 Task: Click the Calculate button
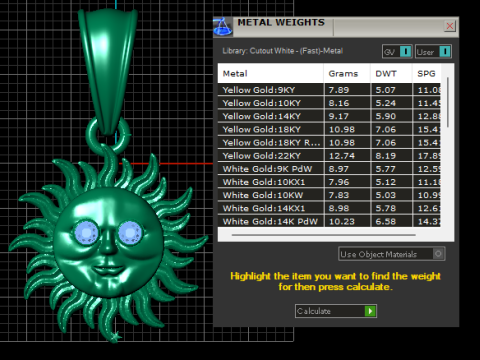[x=336, y=311]
